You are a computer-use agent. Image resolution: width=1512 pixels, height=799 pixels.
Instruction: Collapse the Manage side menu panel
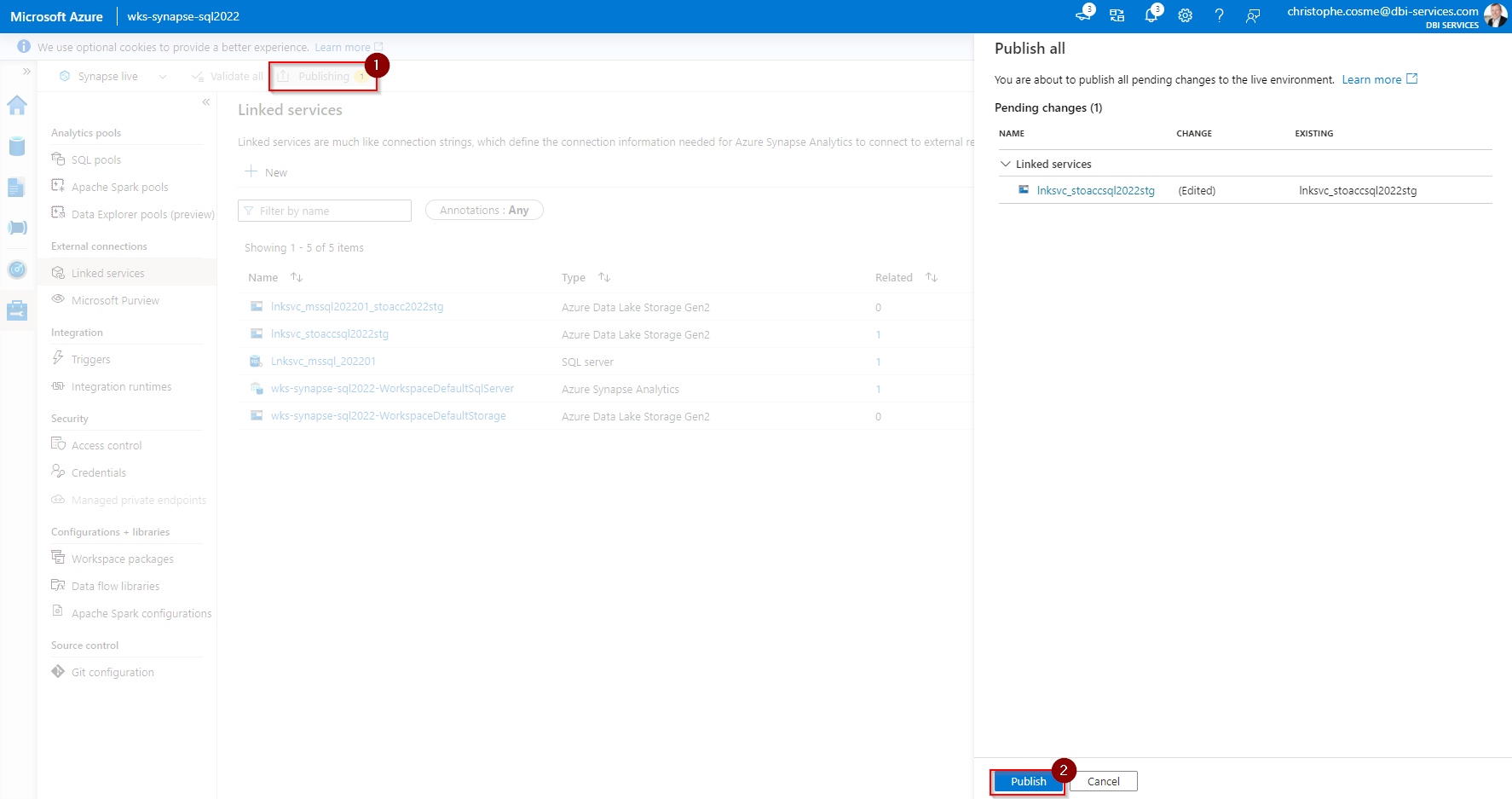(205, 102)
